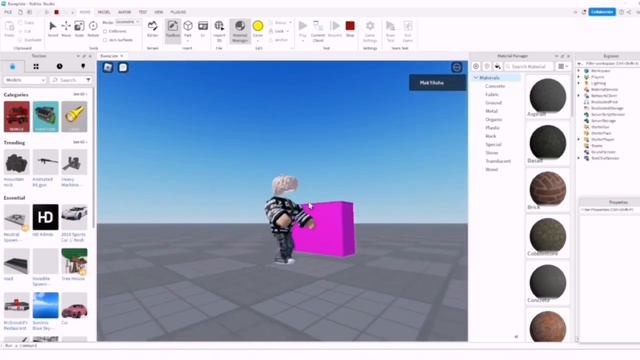This screenshot has height=360, width=640.
Task: Select the Cobblestone material sphere
Action: click(547, 236)
